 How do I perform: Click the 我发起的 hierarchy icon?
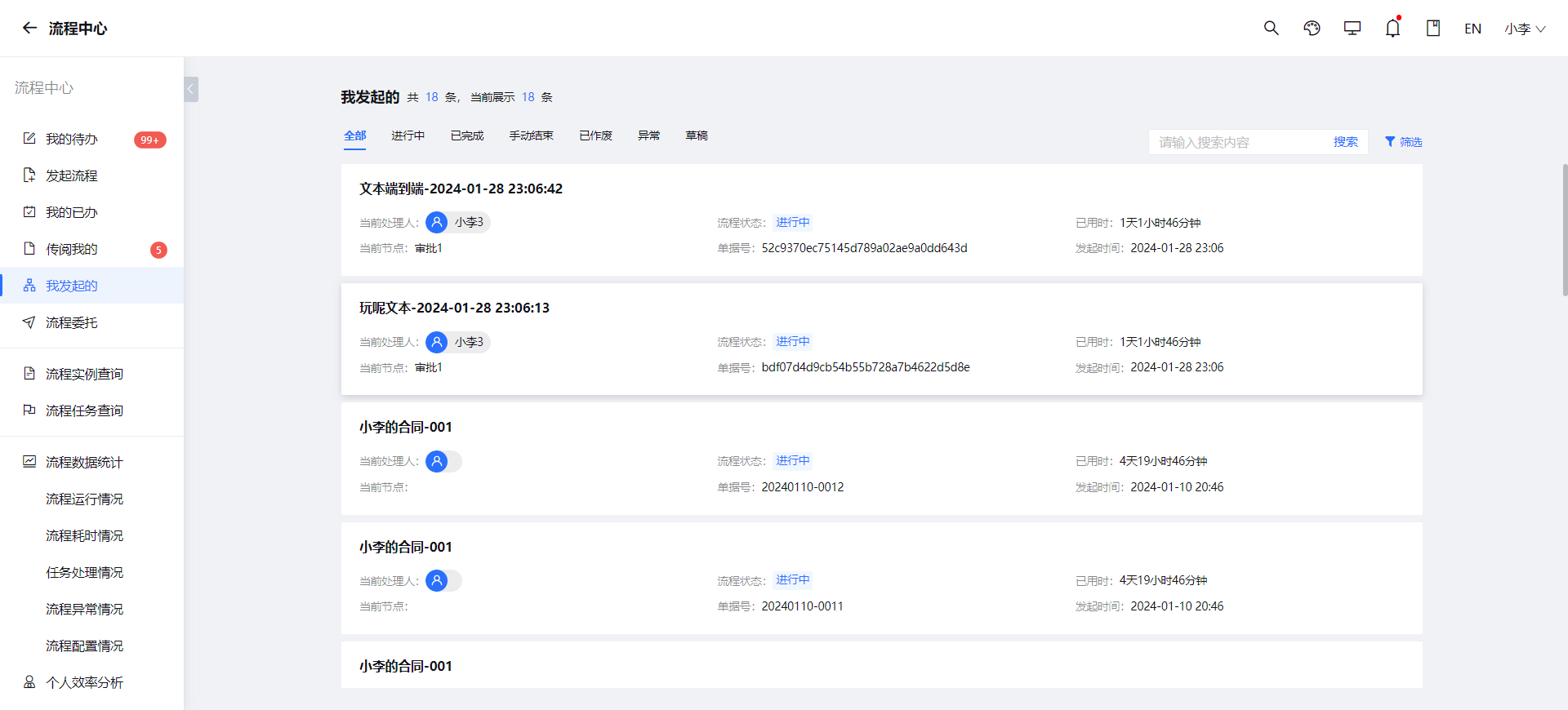pyautogui.click(x=29, y=286)
